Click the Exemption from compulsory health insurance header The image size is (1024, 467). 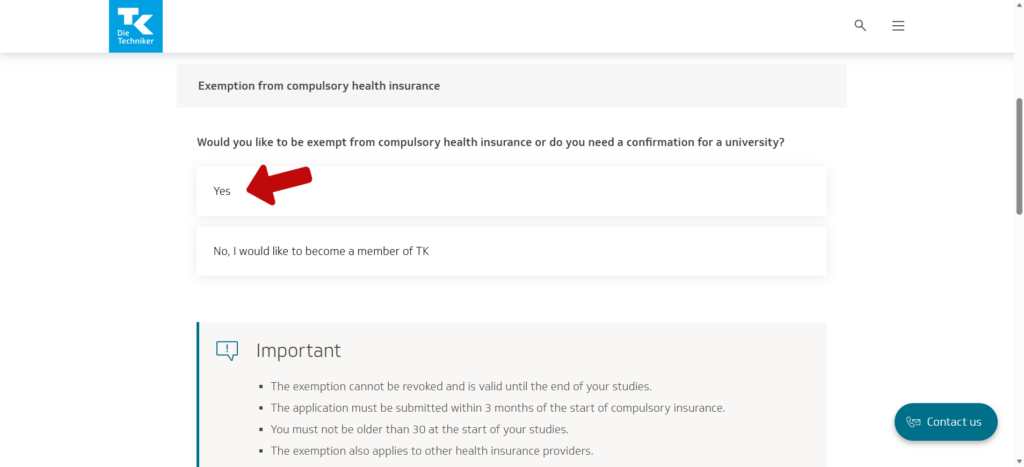(x=319, y=86)
